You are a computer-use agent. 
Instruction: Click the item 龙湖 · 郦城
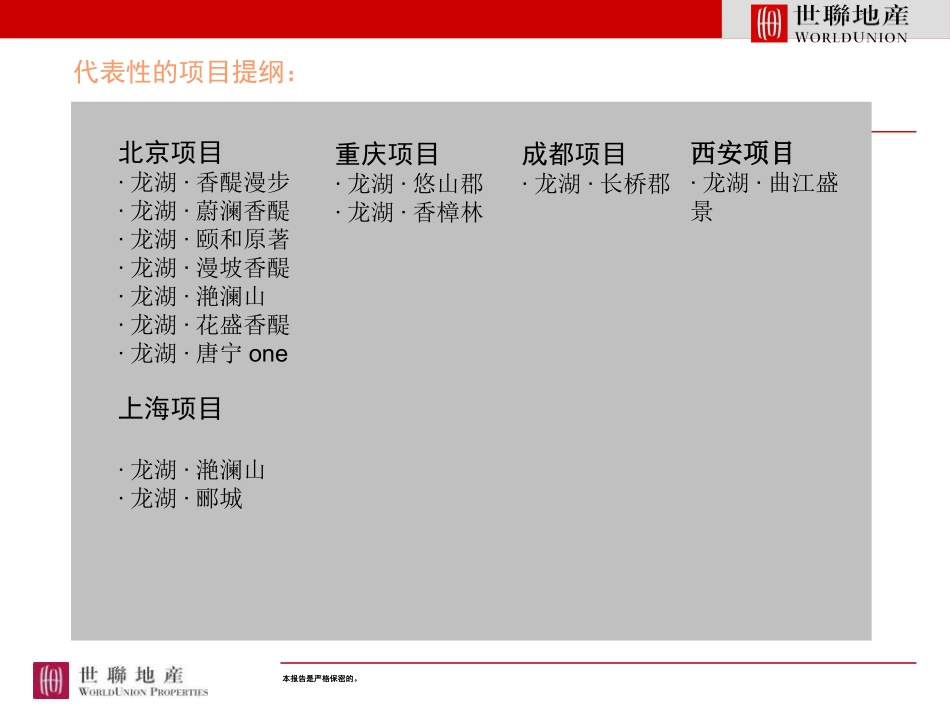pyautogui.click(x=181, y=499)
